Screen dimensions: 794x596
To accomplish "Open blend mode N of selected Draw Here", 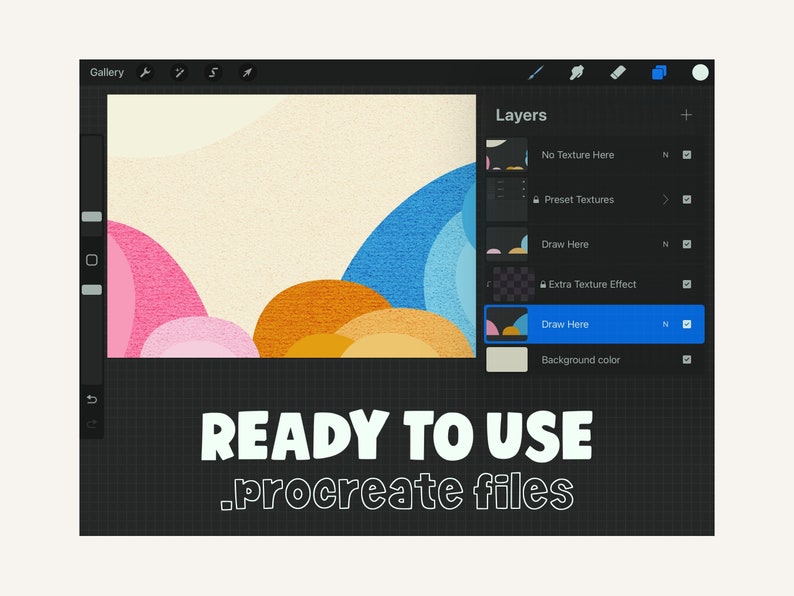I will (665, 324).
